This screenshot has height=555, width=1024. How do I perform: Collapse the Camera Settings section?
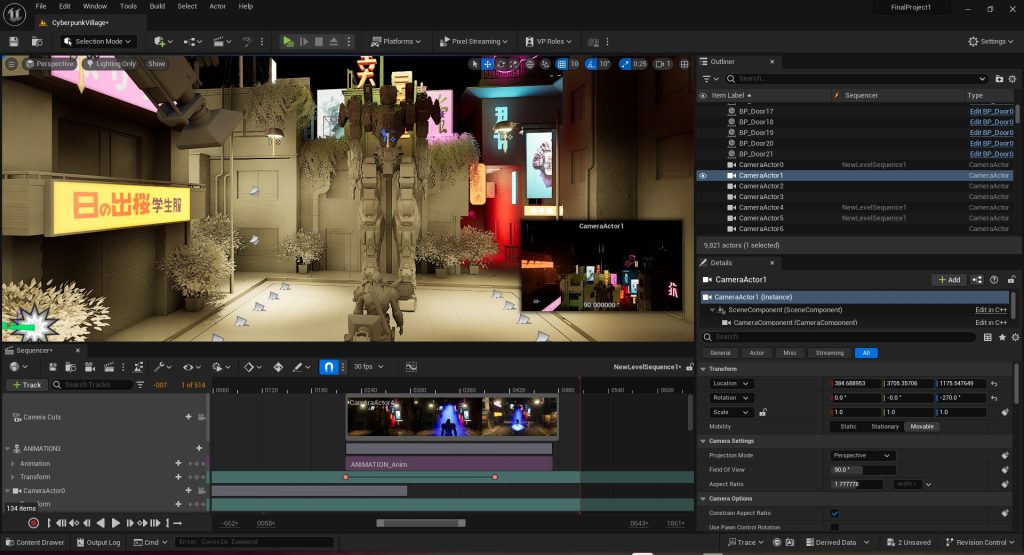703,441
